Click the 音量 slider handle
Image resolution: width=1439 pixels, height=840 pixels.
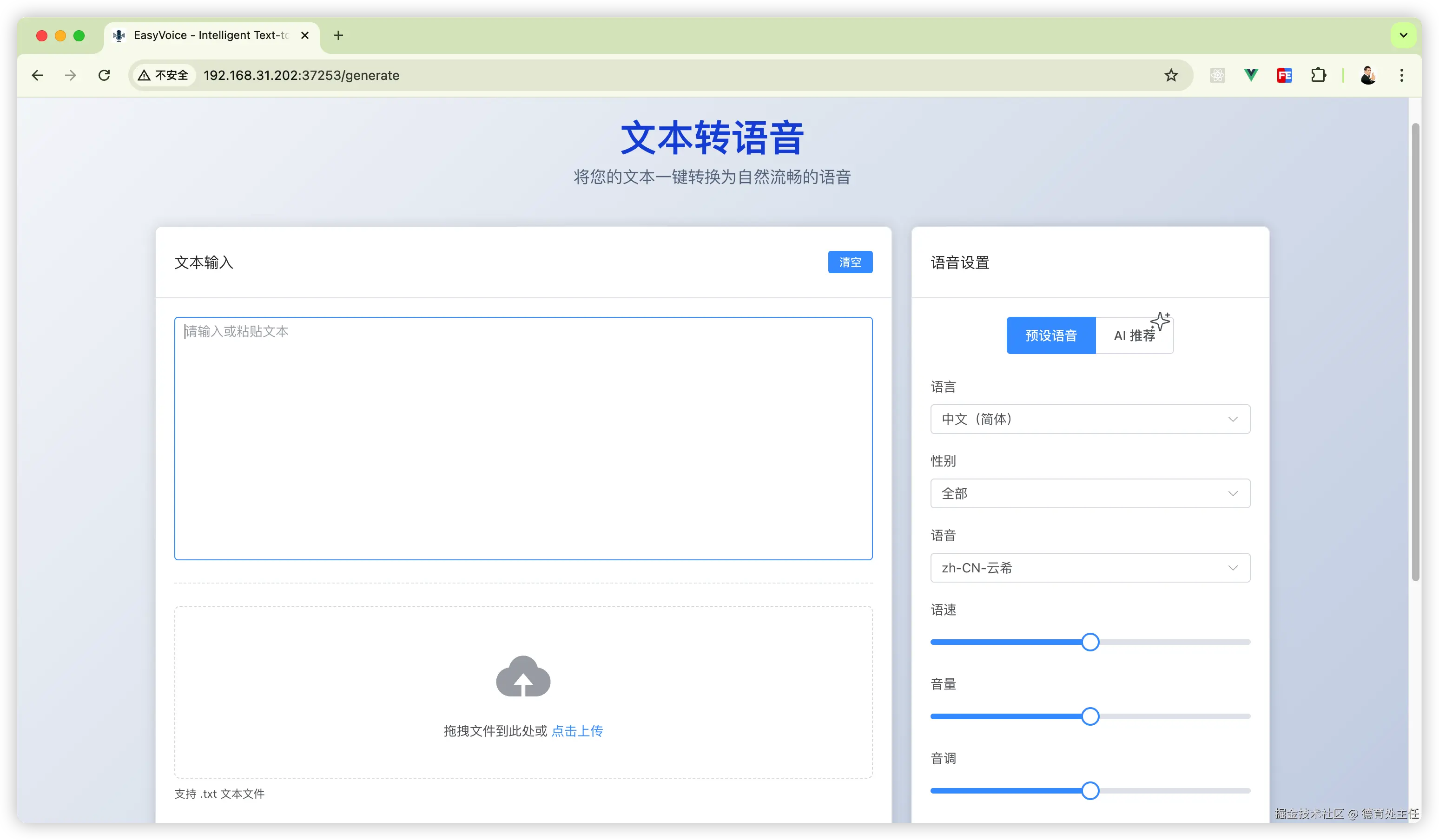1090,716
